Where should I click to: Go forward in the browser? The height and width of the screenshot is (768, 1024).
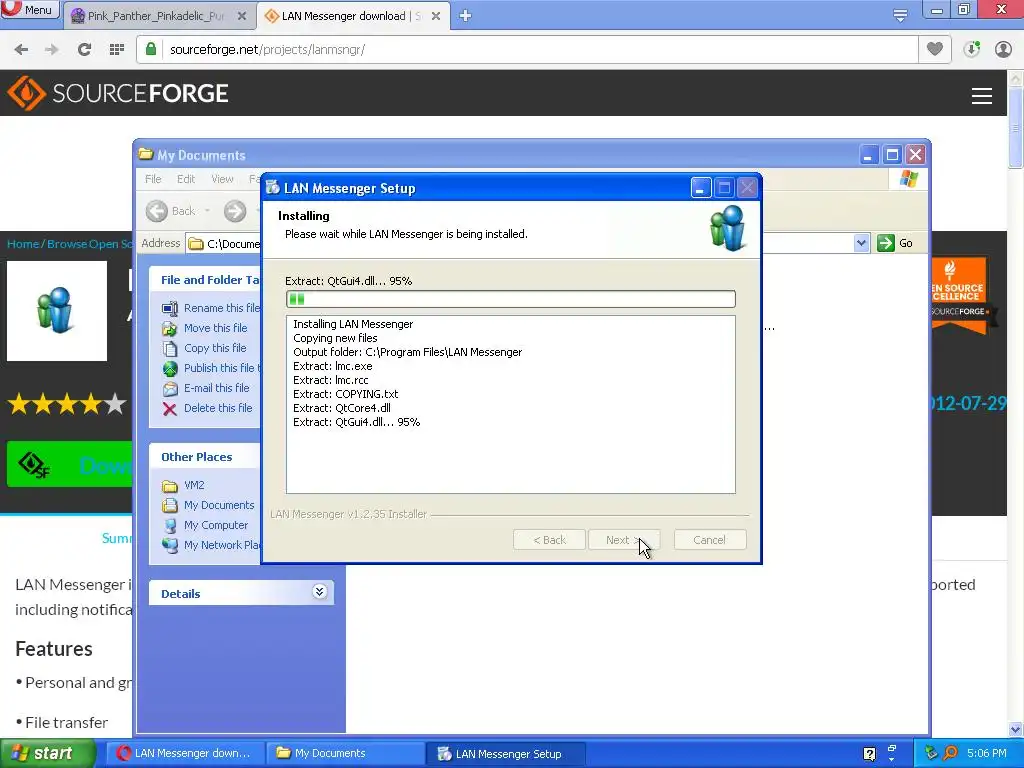[x=52, y=50]
